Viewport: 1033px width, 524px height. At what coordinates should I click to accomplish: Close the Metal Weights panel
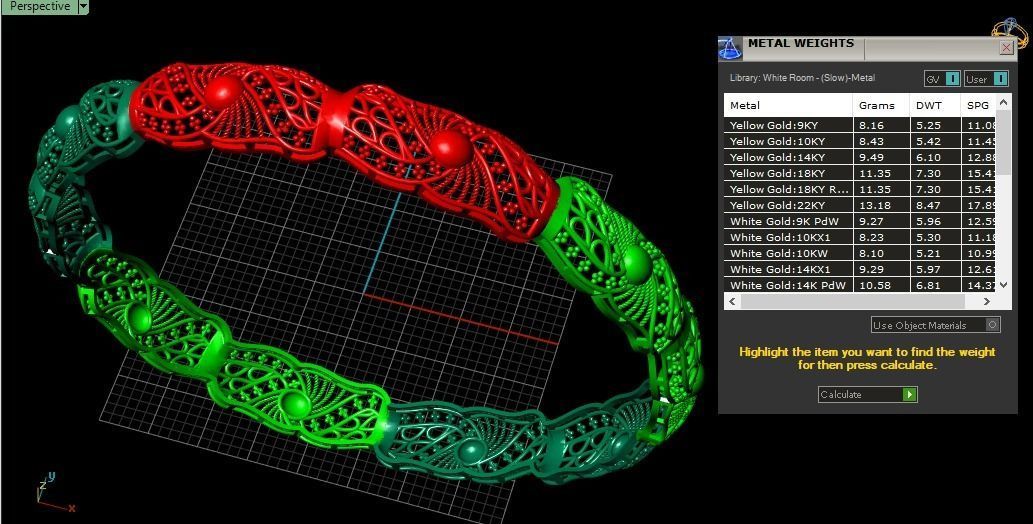tap(1006, 47)
